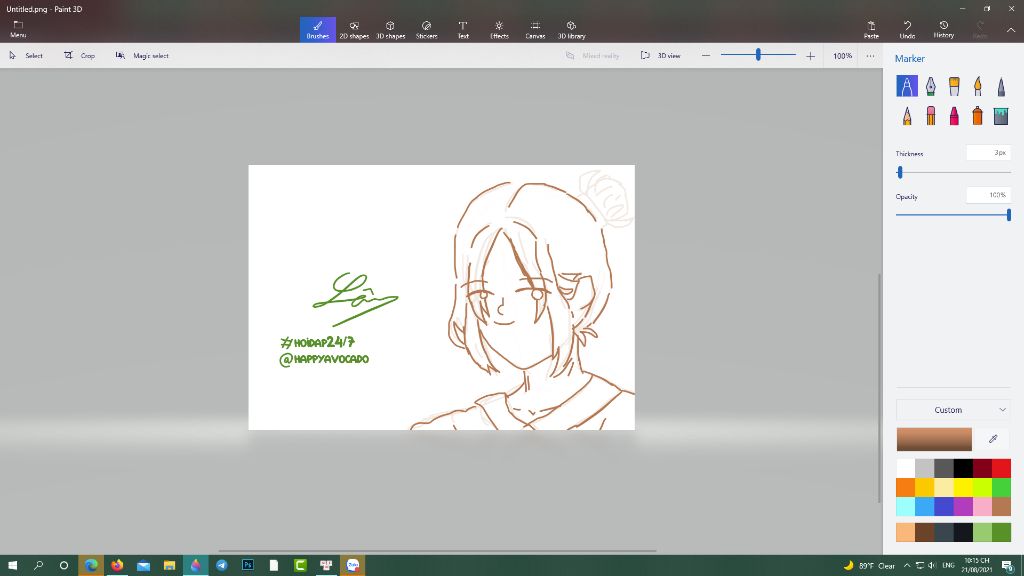The image size is (1024, 576).
Task: Pick a color with the eyedropper
Action: (993, 439)
